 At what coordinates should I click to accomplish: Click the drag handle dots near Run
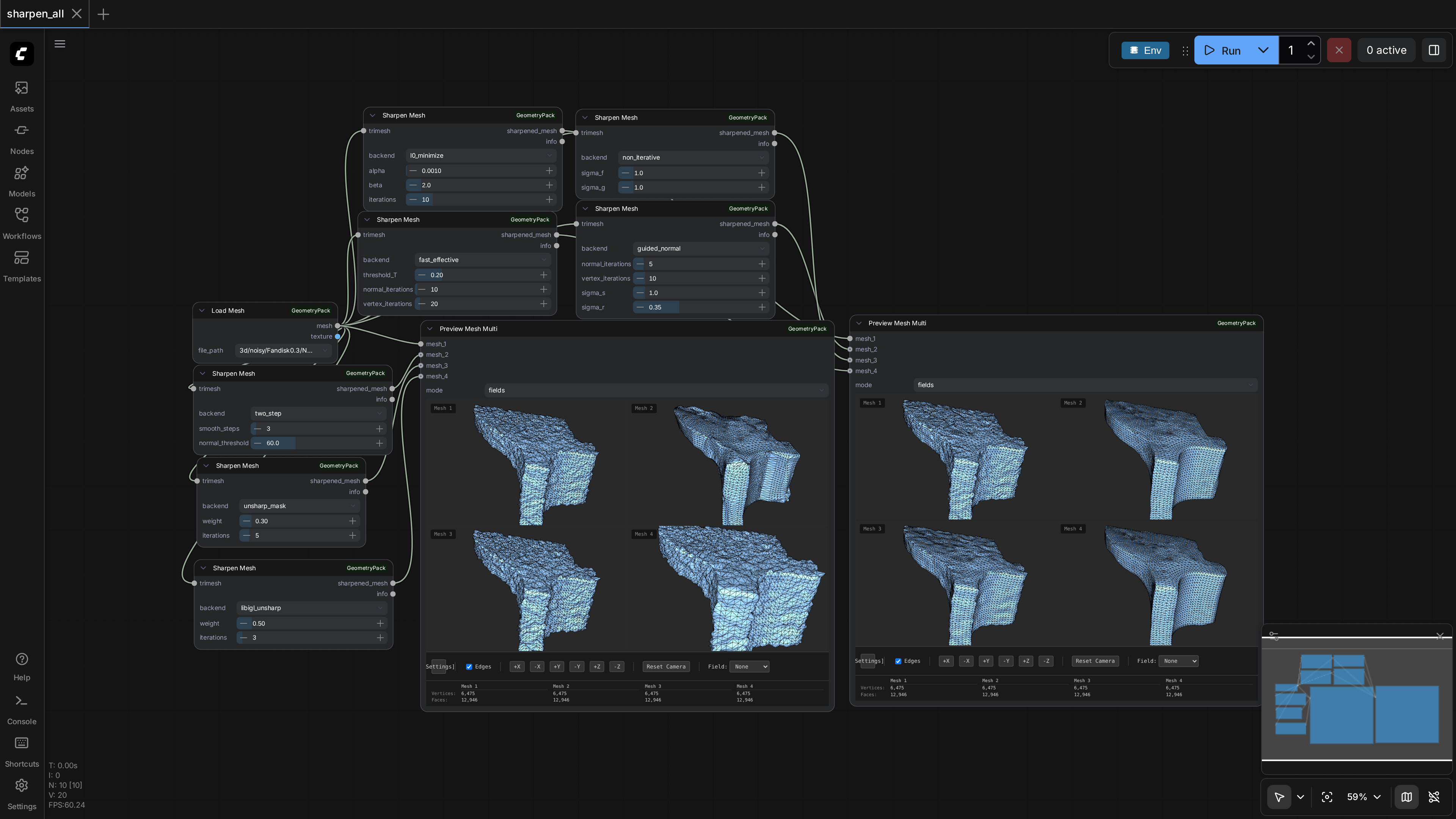point(1185,51)
